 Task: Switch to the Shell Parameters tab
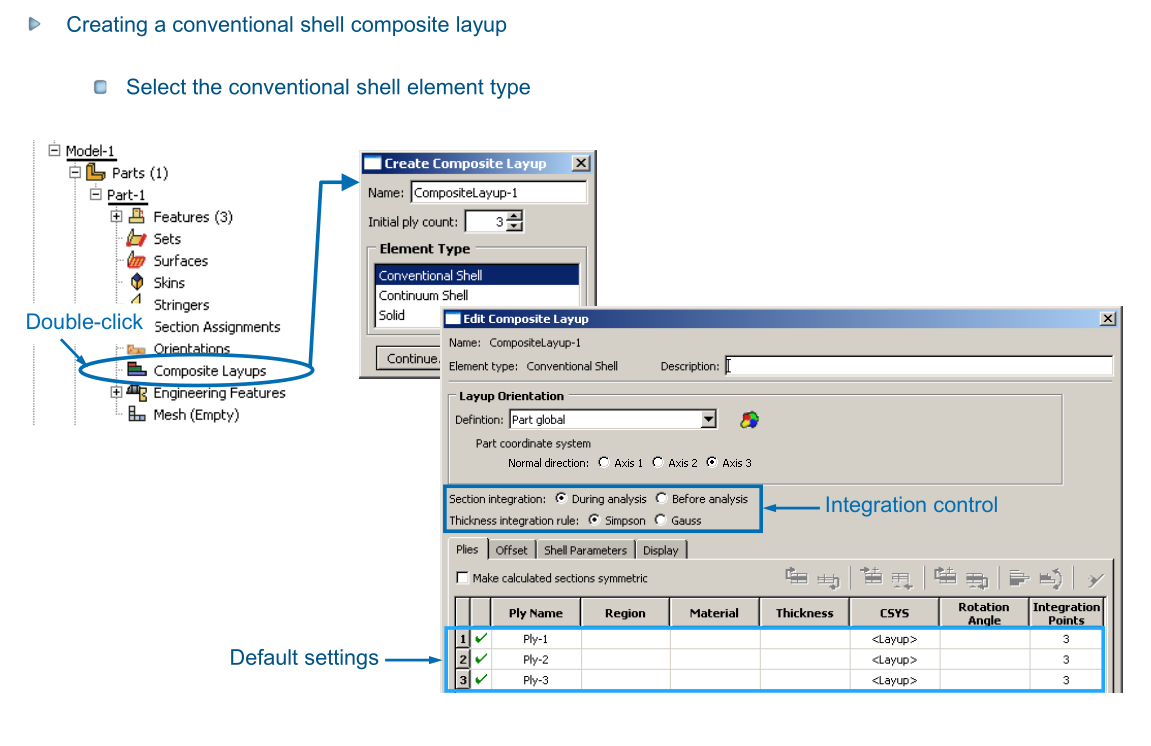(x=585, y=550)
